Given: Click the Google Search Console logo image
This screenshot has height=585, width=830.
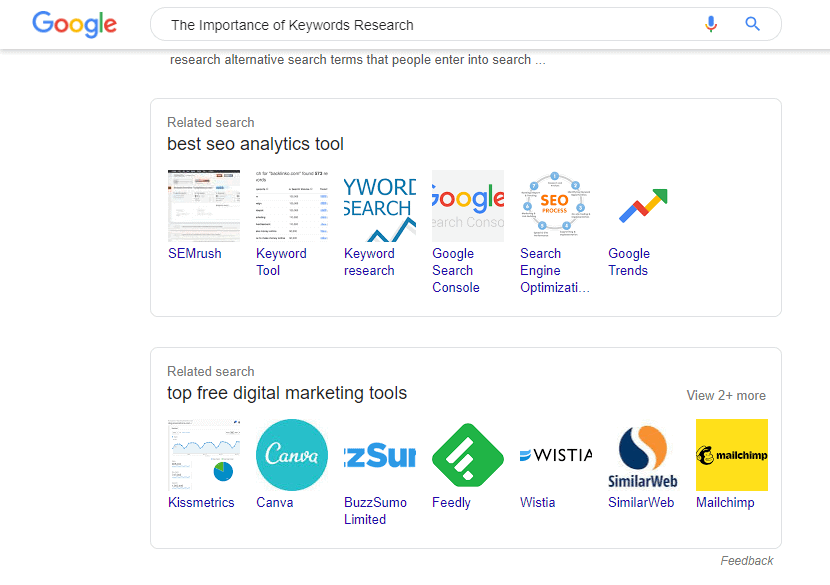Looking at the screenshot, I should [468, 206].
